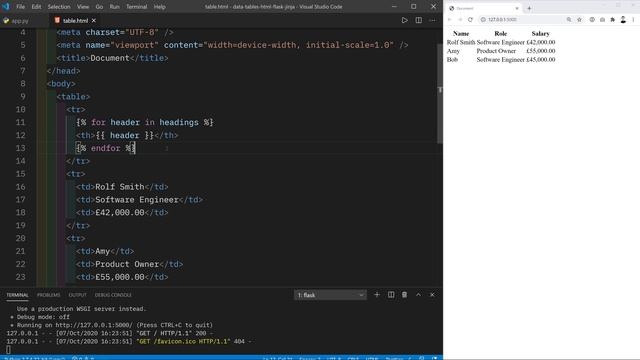Click the site info icon in address bar
This screenshot has height=360, width=640.
(483, 20)
